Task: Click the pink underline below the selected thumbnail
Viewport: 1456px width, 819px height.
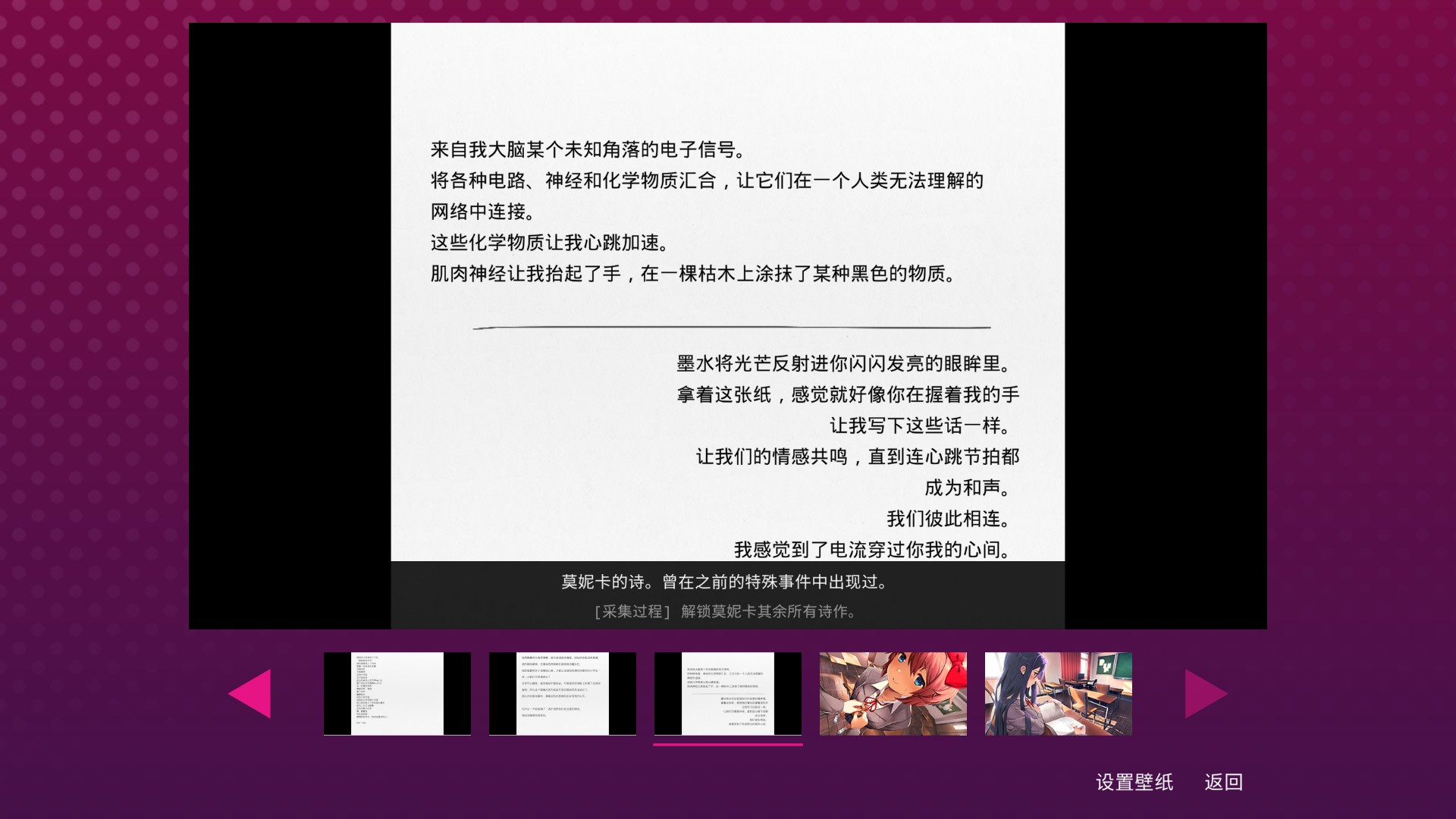Action: (x=727, y=745)
